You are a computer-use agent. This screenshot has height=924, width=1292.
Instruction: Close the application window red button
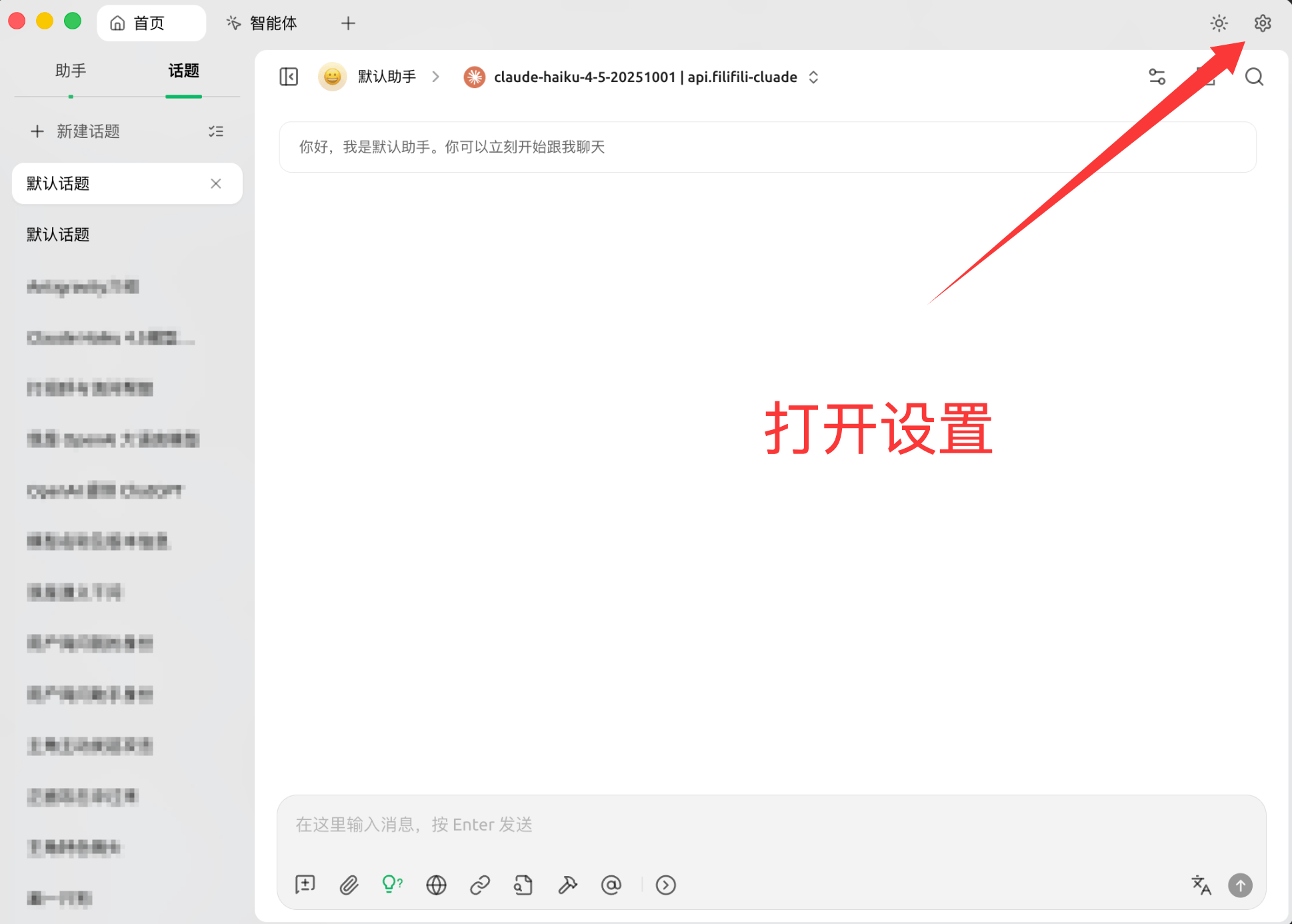click(x=17, y=21)
